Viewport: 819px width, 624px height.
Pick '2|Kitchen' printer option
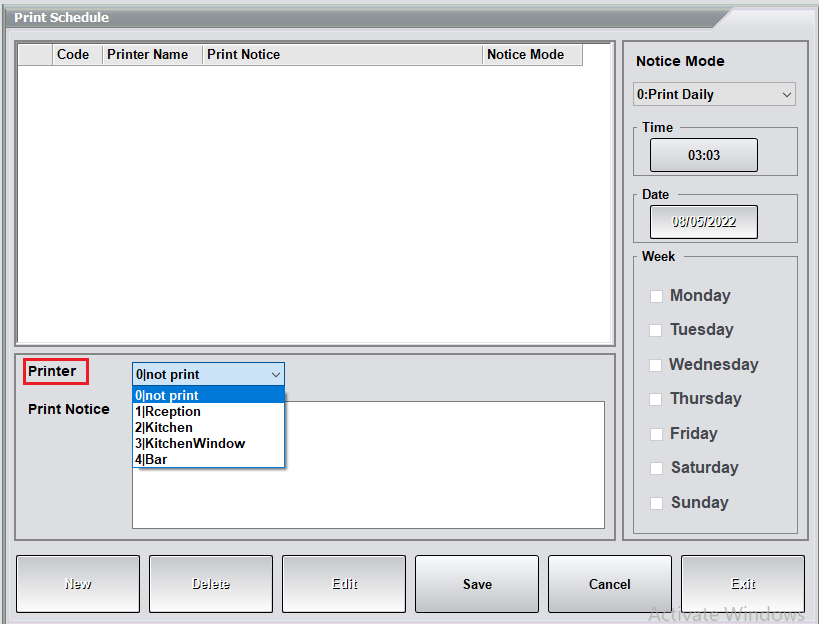[208, 428]
